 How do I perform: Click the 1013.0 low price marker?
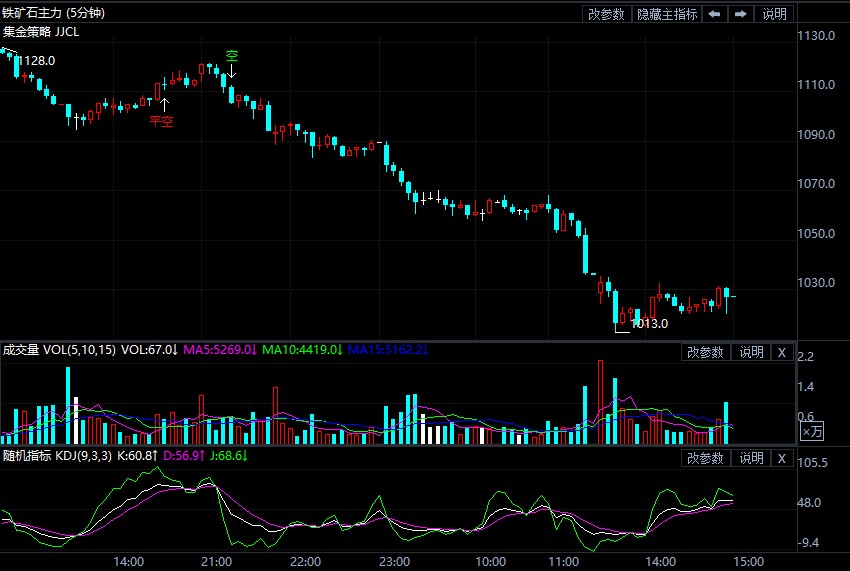click(x=649, y=323)
